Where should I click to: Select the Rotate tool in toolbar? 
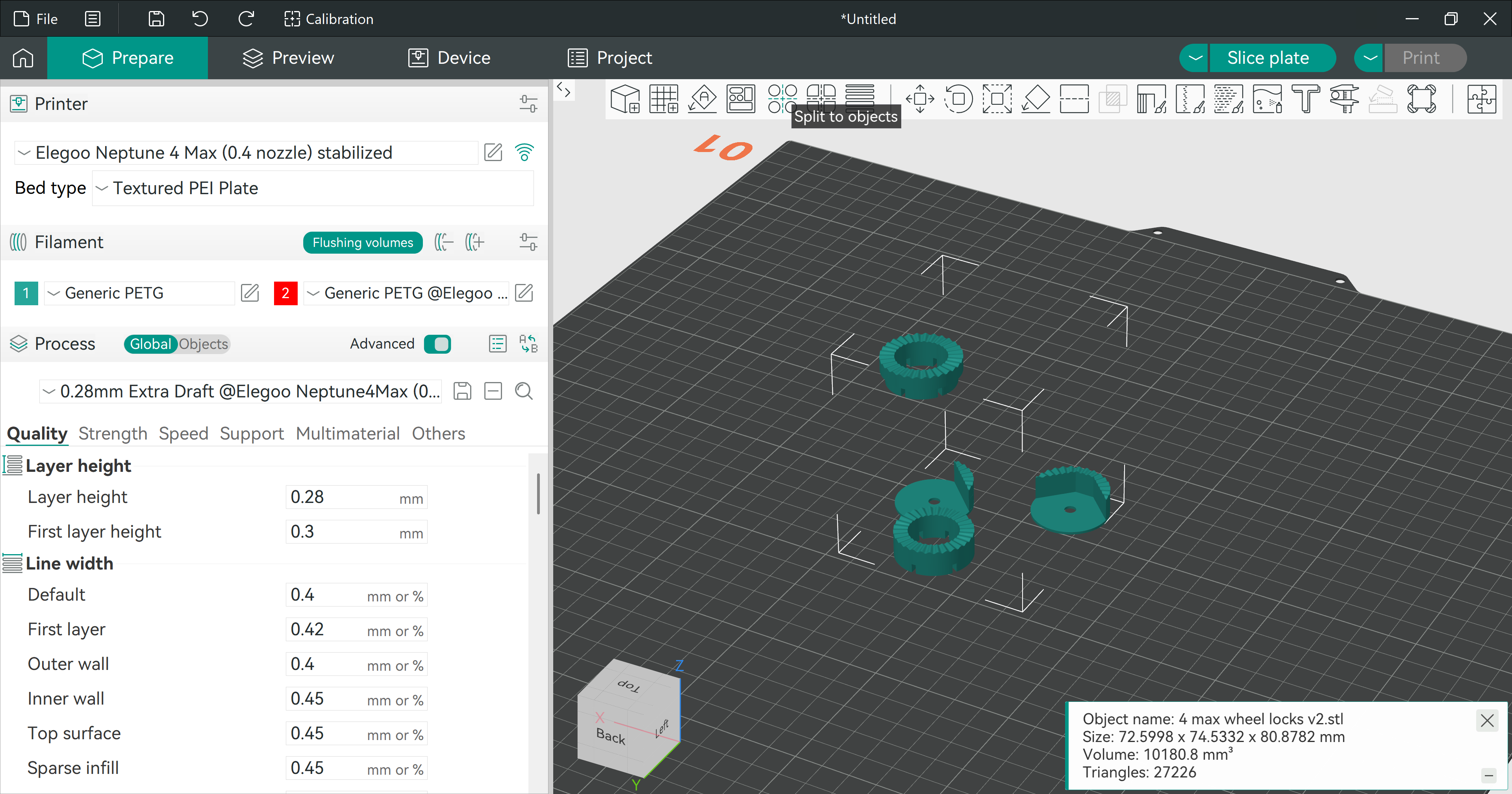pyautogui.click(x=958, y=99)
